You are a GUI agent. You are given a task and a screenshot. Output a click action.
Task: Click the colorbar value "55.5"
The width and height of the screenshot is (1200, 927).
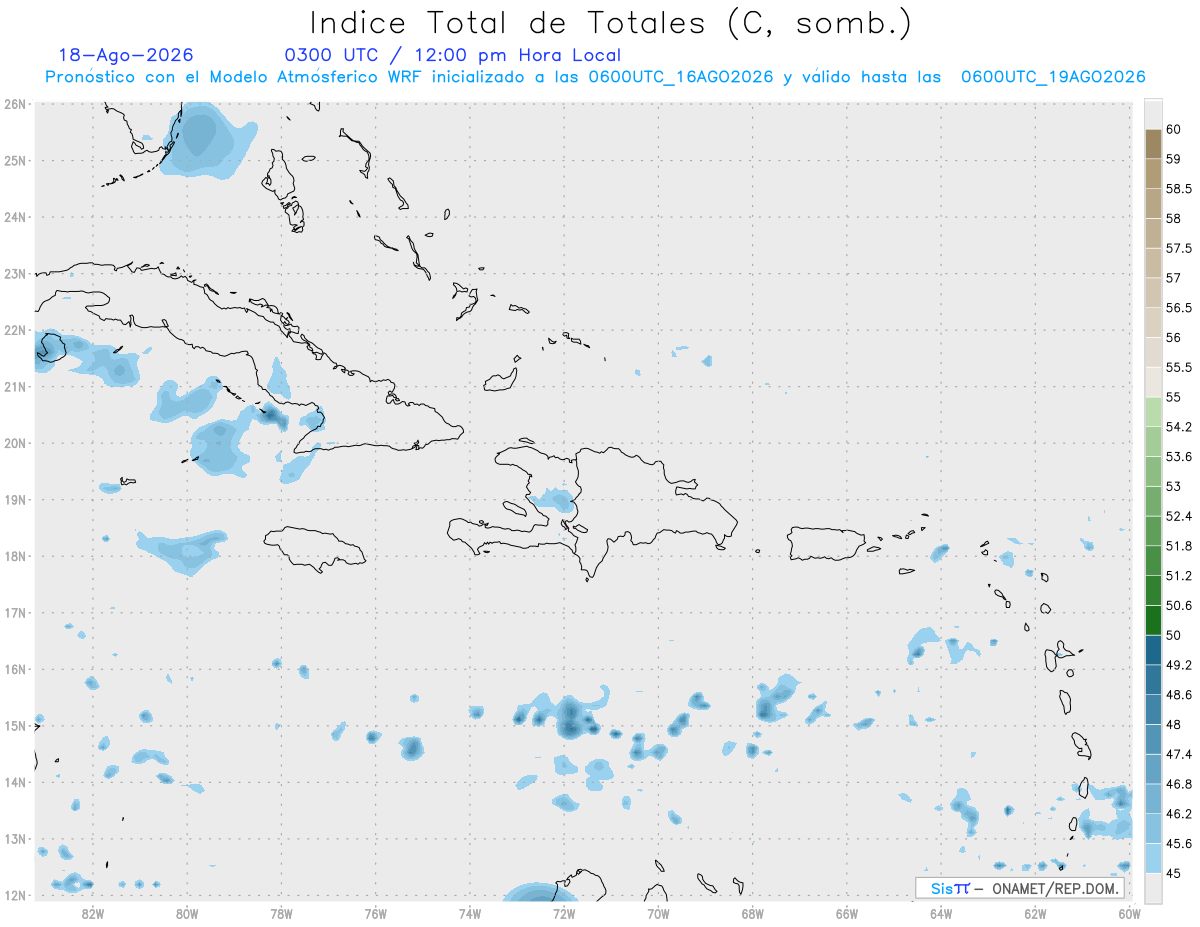coord(1179,367)
